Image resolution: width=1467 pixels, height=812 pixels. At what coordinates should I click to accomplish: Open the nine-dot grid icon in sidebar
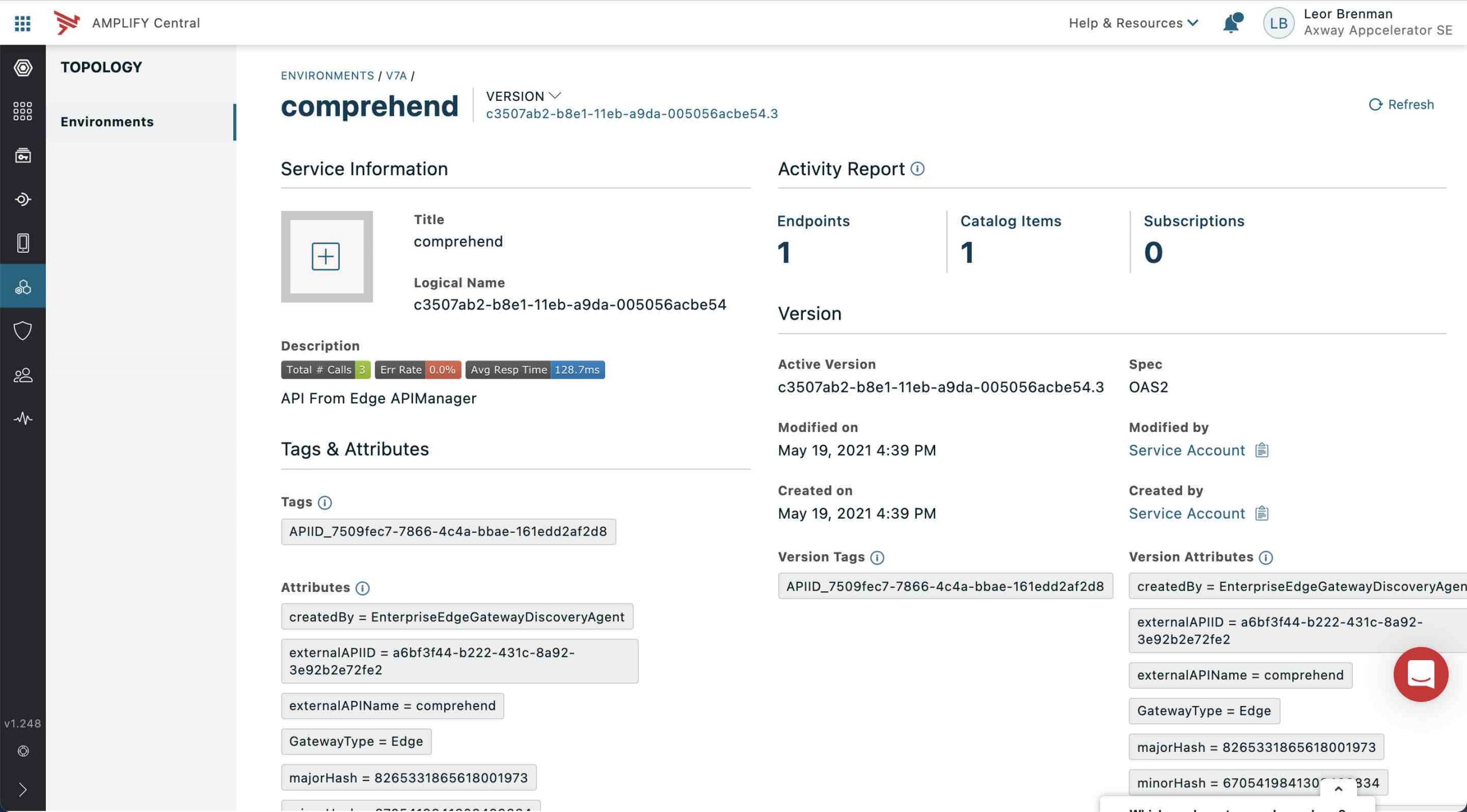pyautogui.click(x=23, y=111)
